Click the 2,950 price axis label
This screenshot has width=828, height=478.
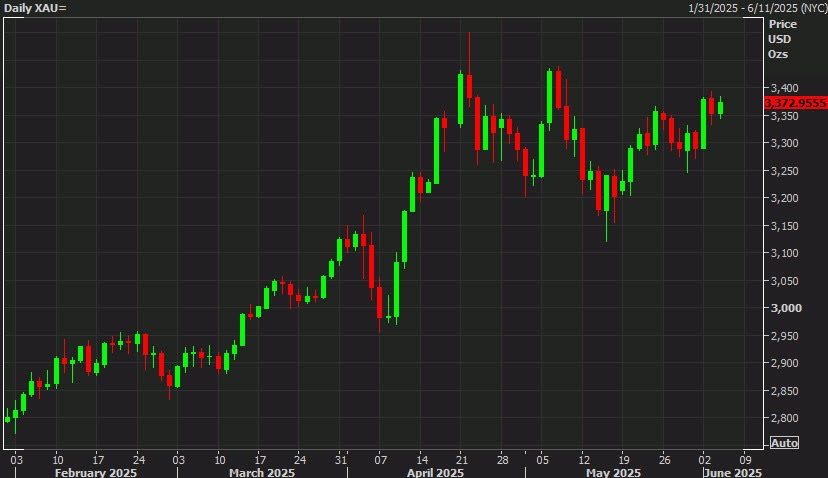[784, 335]
